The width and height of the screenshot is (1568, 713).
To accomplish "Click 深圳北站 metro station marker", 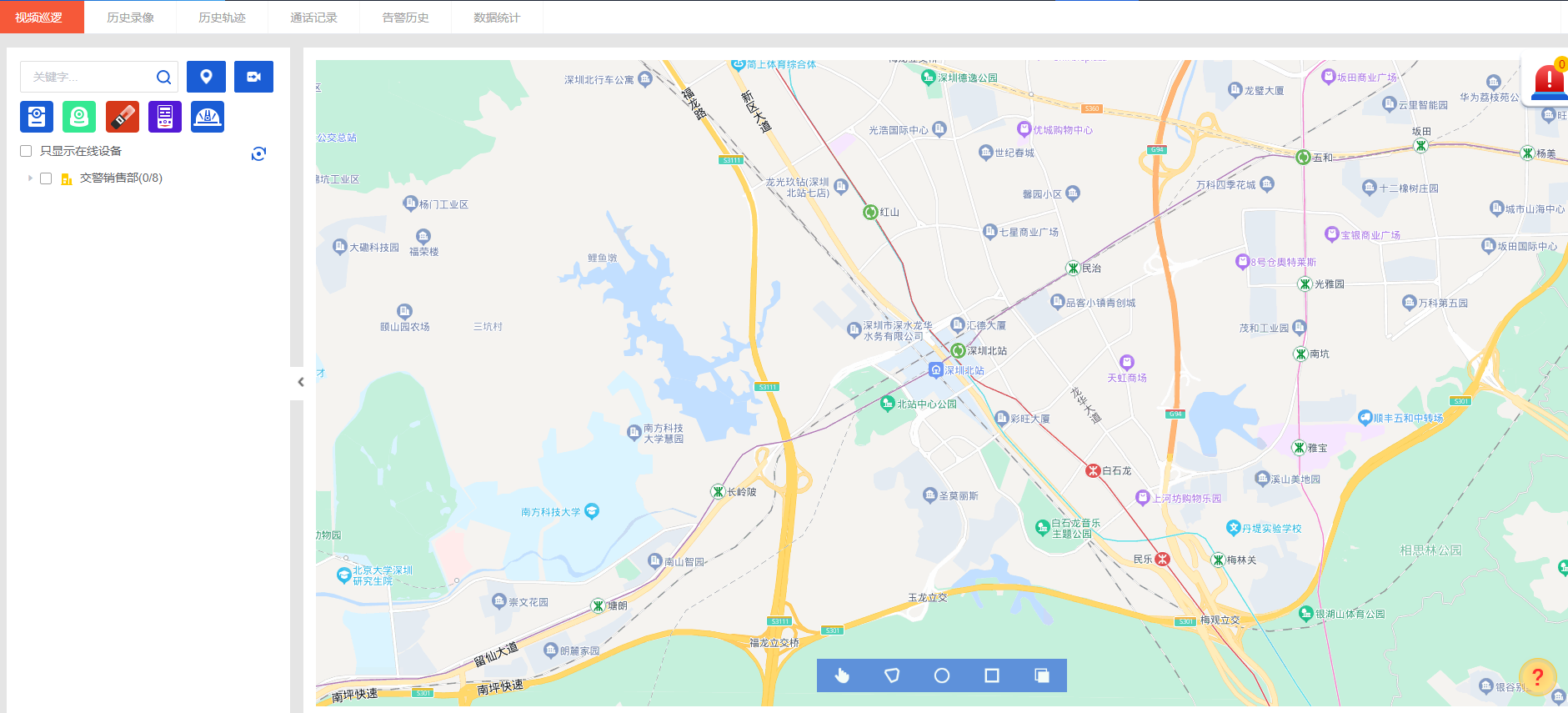I will pyautogui.click(x=958, y=351).
